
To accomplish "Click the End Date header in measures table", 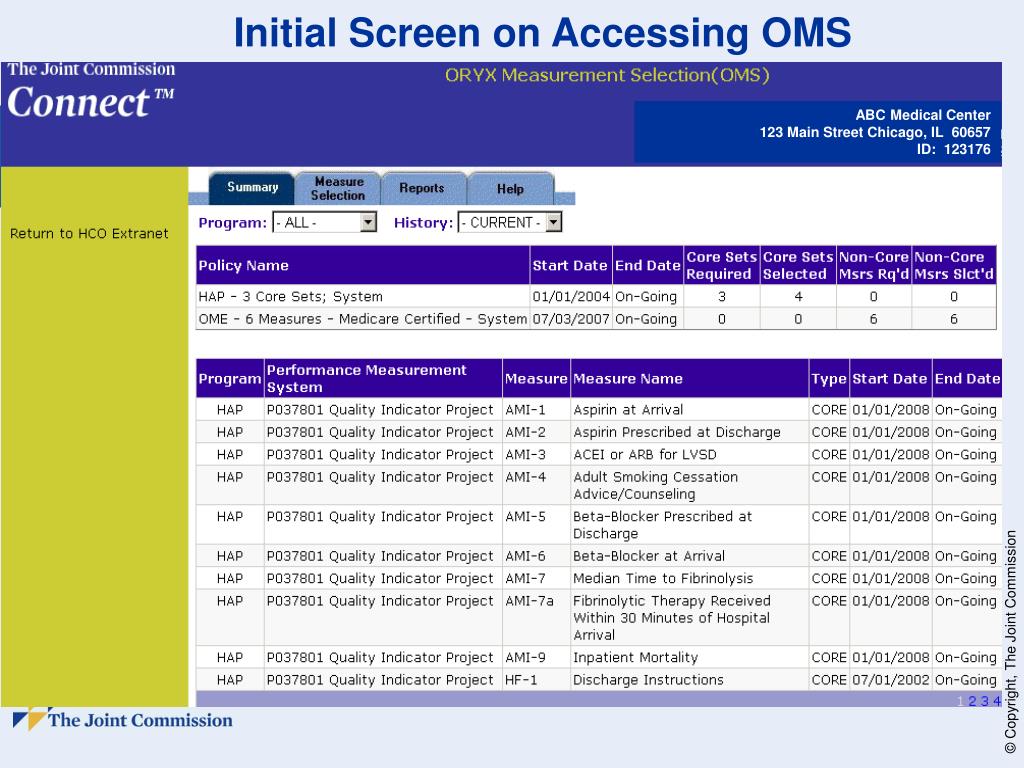I will (x=967, y=379).
